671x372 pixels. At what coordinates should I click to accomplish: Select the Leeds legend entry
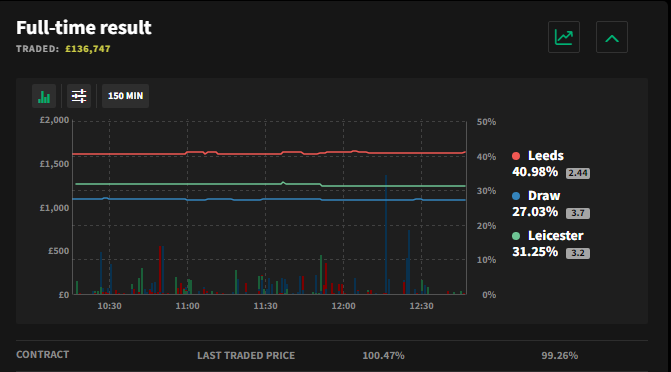pyautogui.click(x=546, y=155)
